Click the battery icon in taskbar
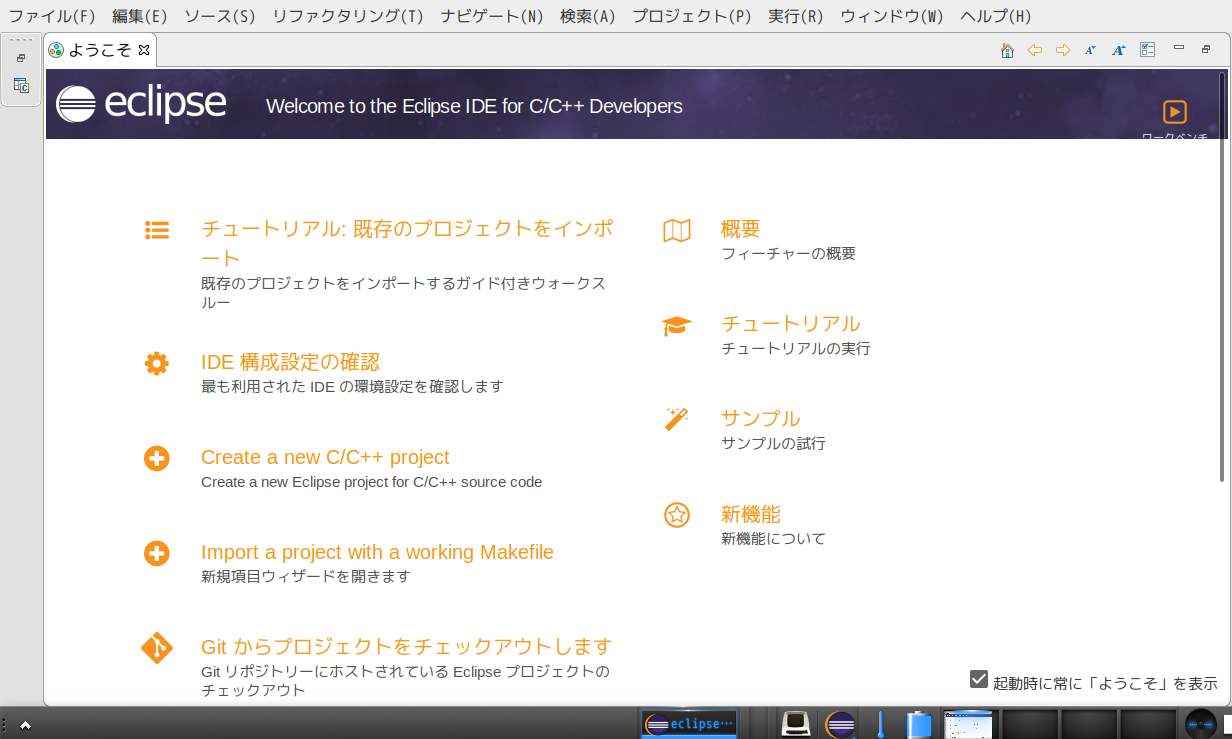 pyautogui.click(x=919, y=724)
